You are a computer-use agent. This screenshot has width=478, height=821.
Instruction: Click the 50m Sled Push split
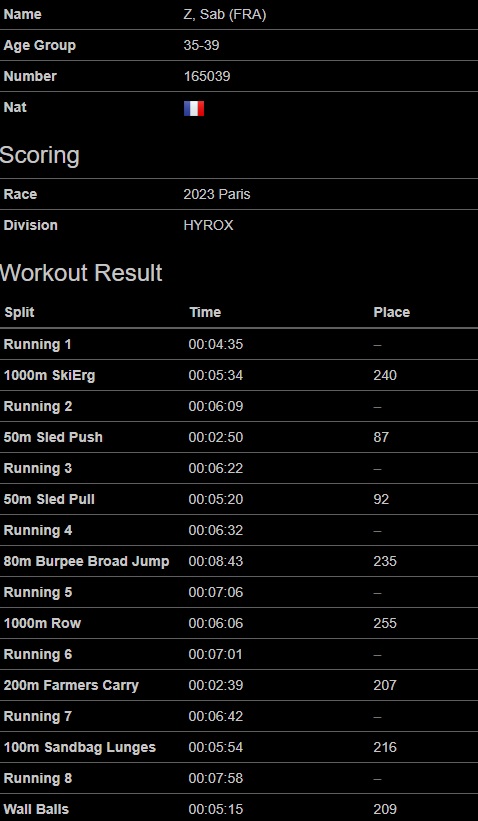click(x=53, y=437)
